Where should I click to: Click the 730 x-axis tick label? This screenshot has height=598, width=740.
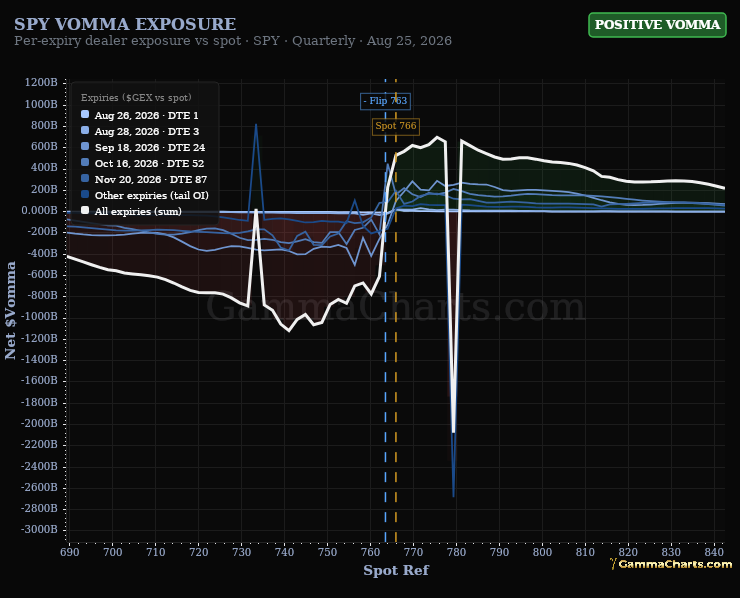pos(242,552)
